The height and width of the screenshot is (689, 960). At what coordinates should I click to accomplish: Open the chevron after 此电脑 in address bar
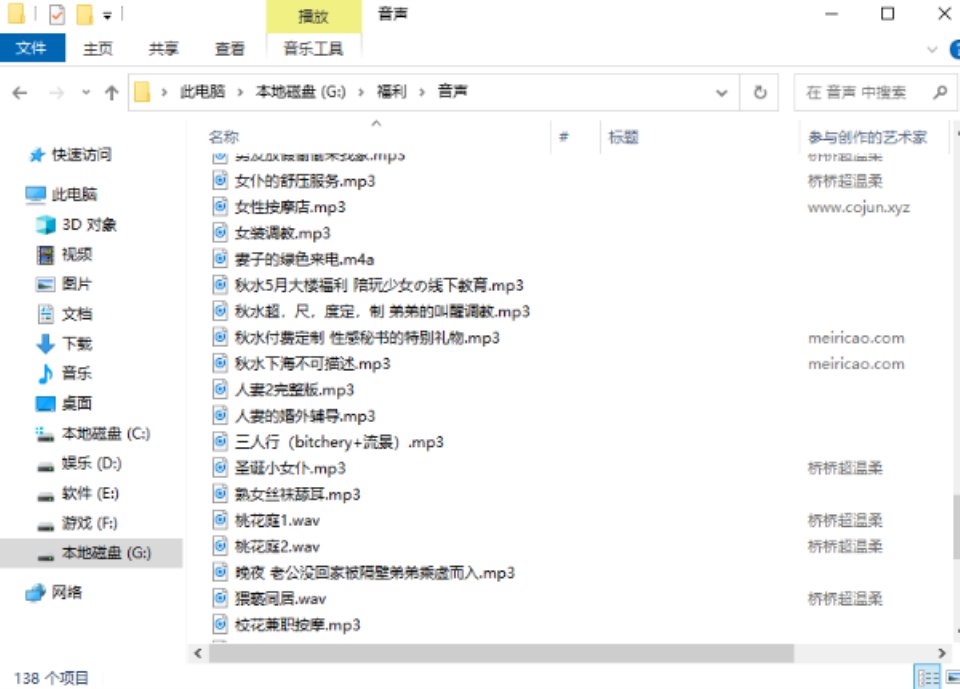240,92
